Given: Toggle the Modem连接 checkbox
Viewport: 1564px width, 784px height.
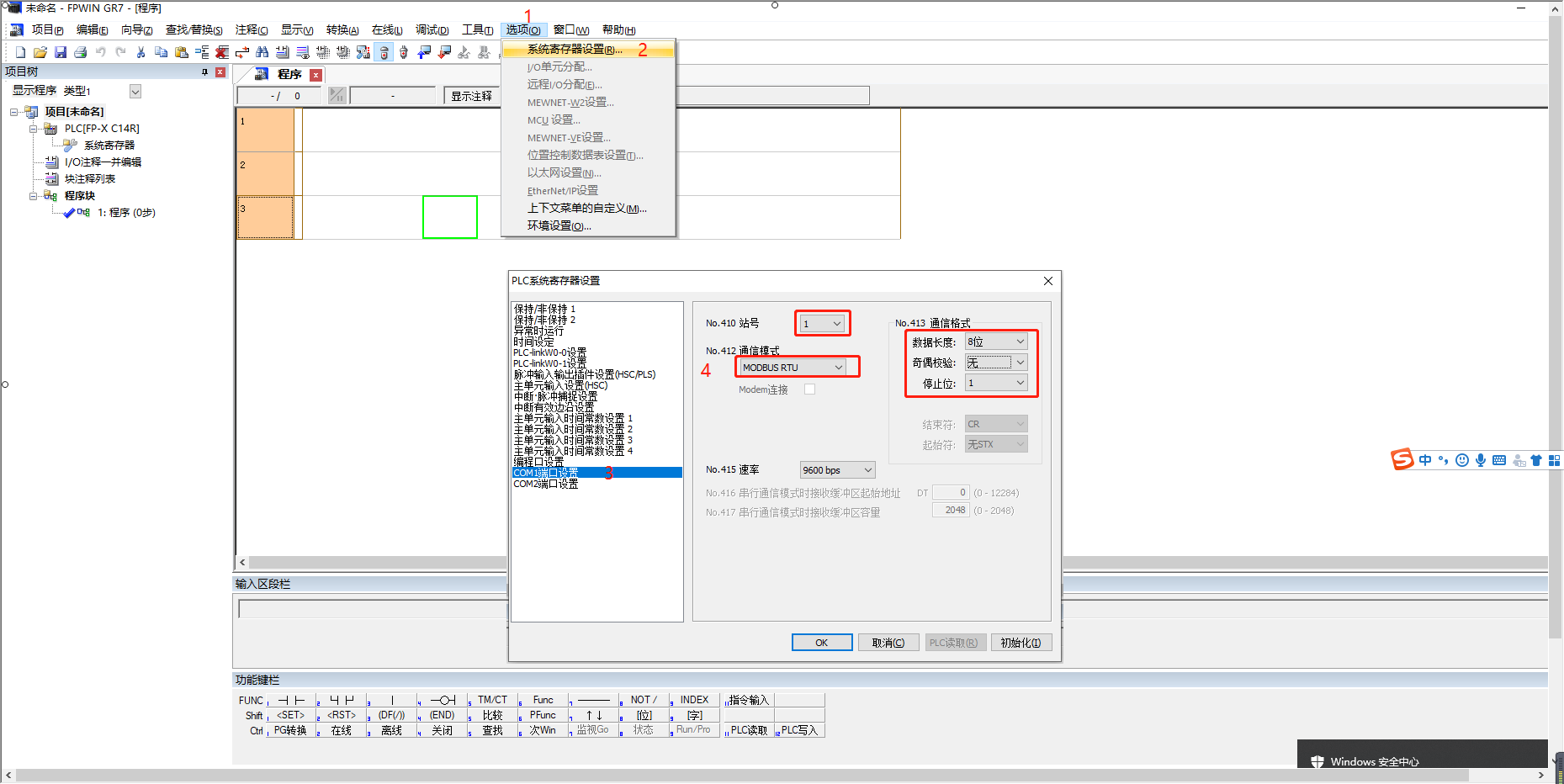Looking at the screenshot, I should point(809,389).
